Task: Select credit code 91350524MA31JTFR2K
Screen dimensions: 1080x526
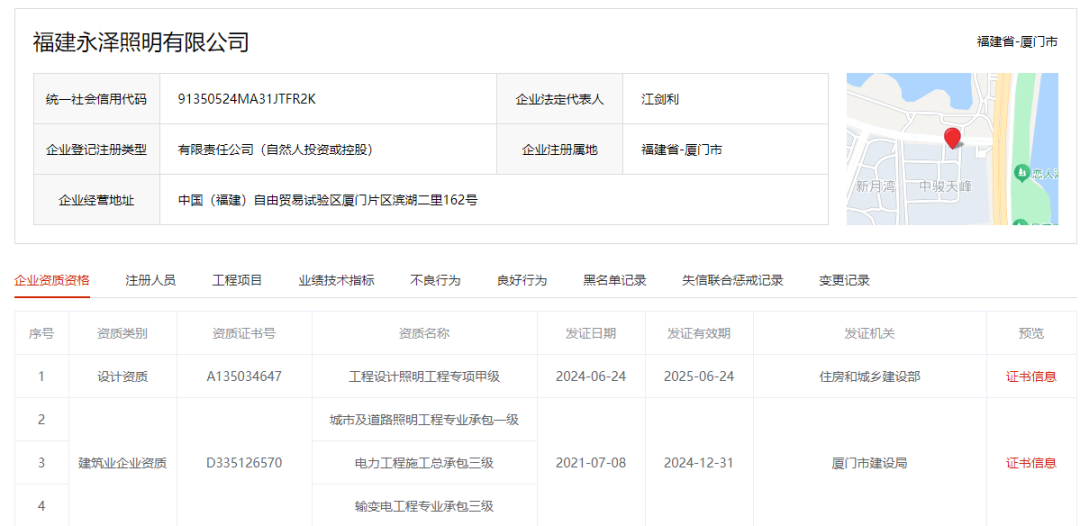Action: tap(247, 98)
